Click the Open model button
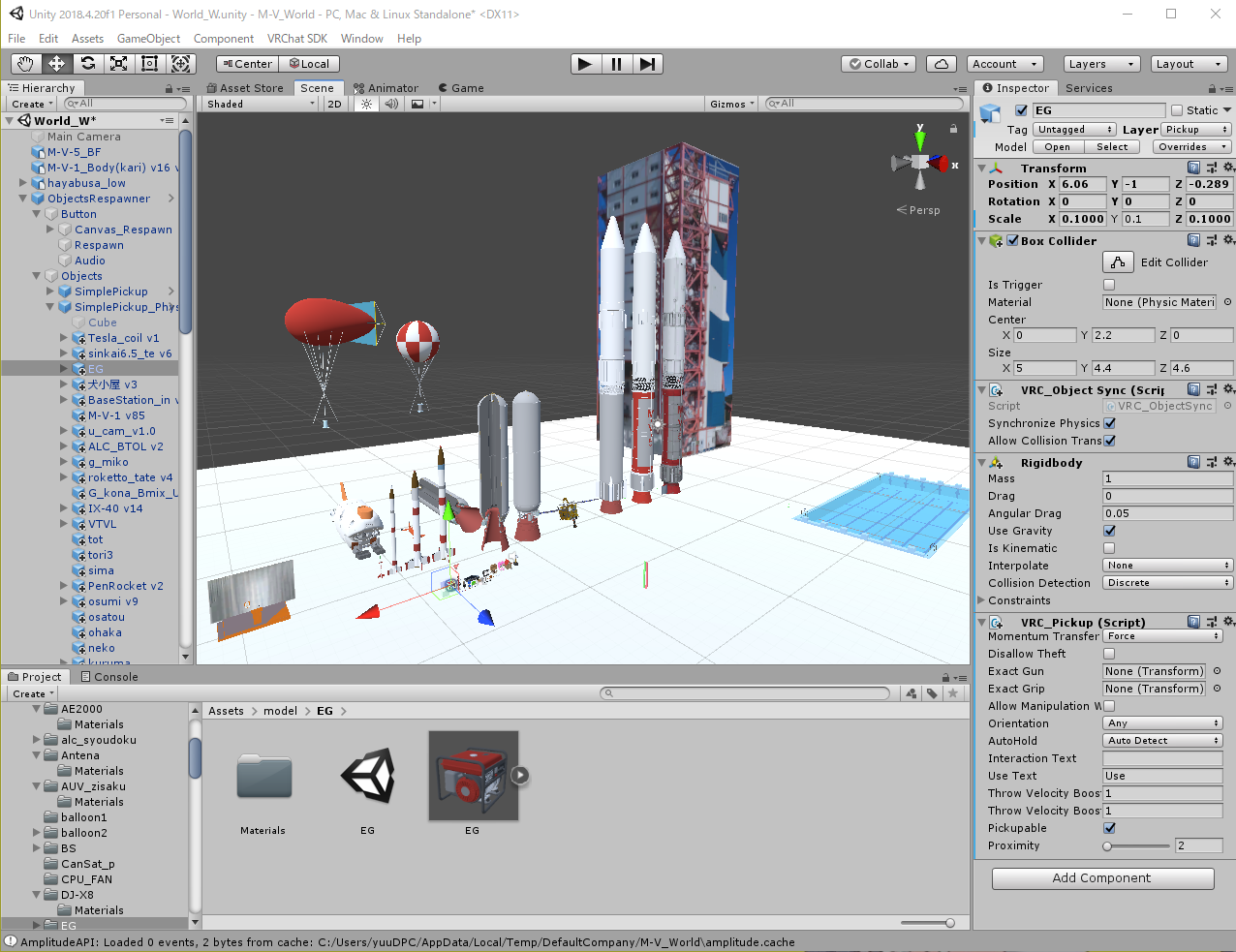1236x952 pixels. (x=1057, y=147)
